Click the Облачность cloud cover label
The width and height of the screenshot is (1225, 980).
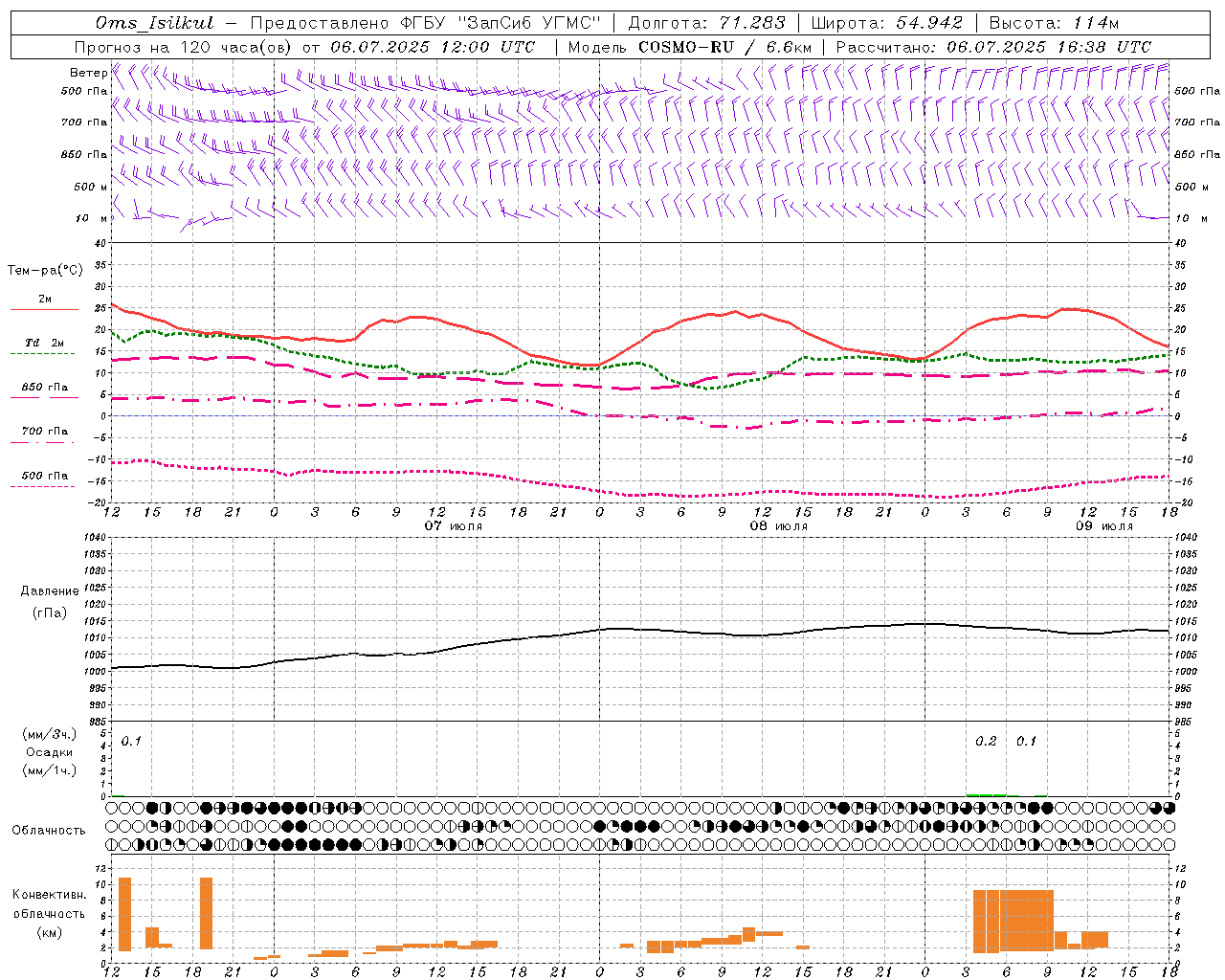pos(49,830)
